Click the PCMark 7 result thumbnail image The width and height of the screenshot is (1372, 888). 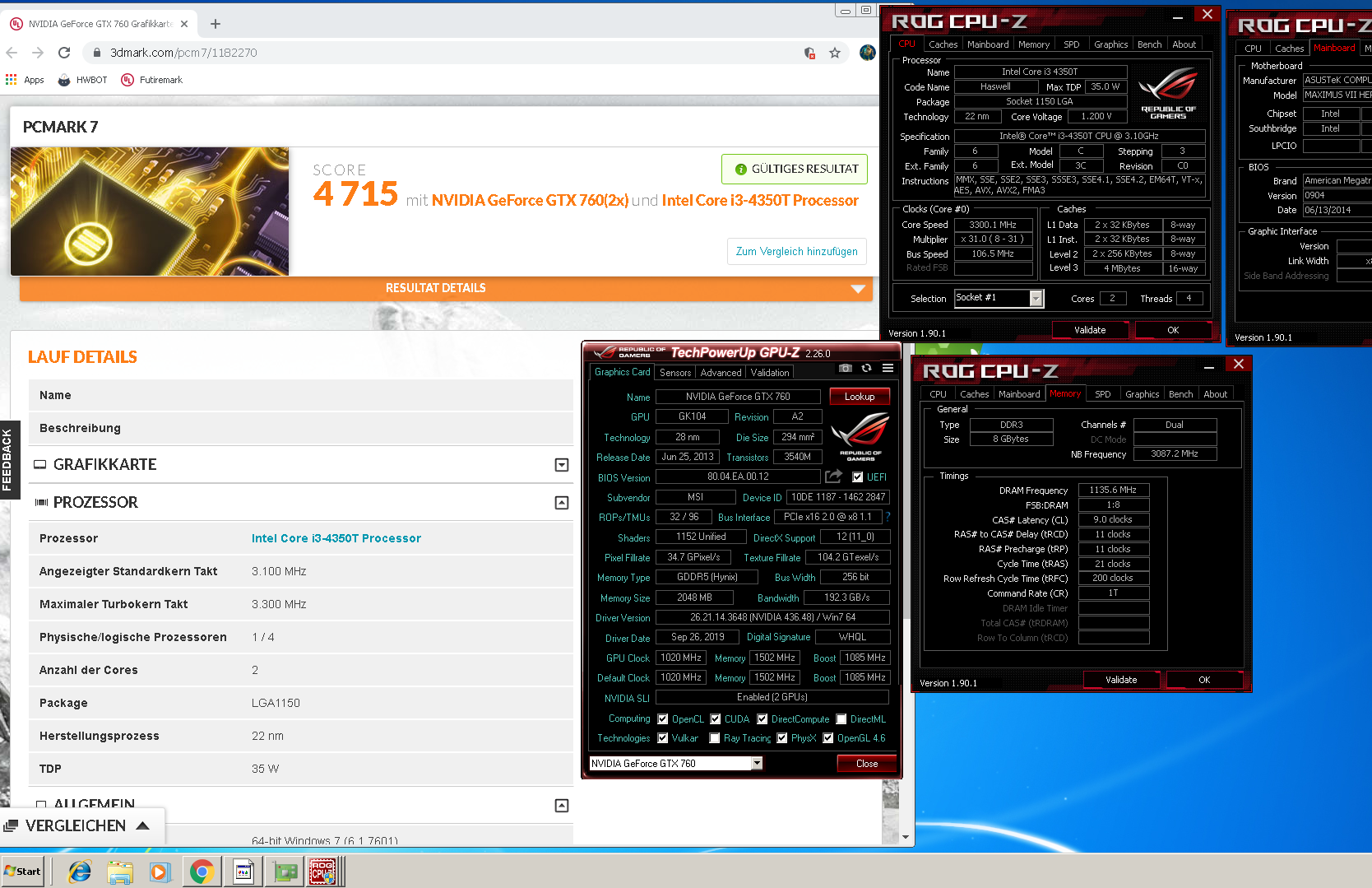click(150, 212)
